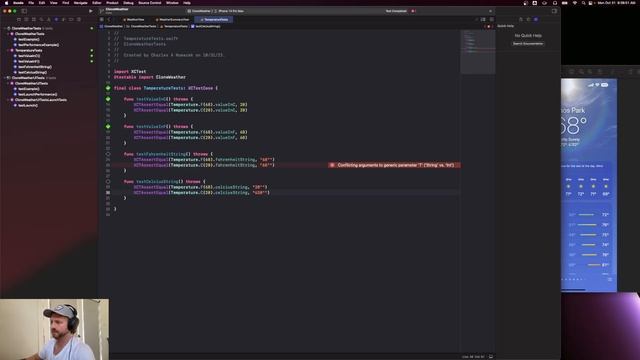Open the Source Control menu

tap(149, 3)
